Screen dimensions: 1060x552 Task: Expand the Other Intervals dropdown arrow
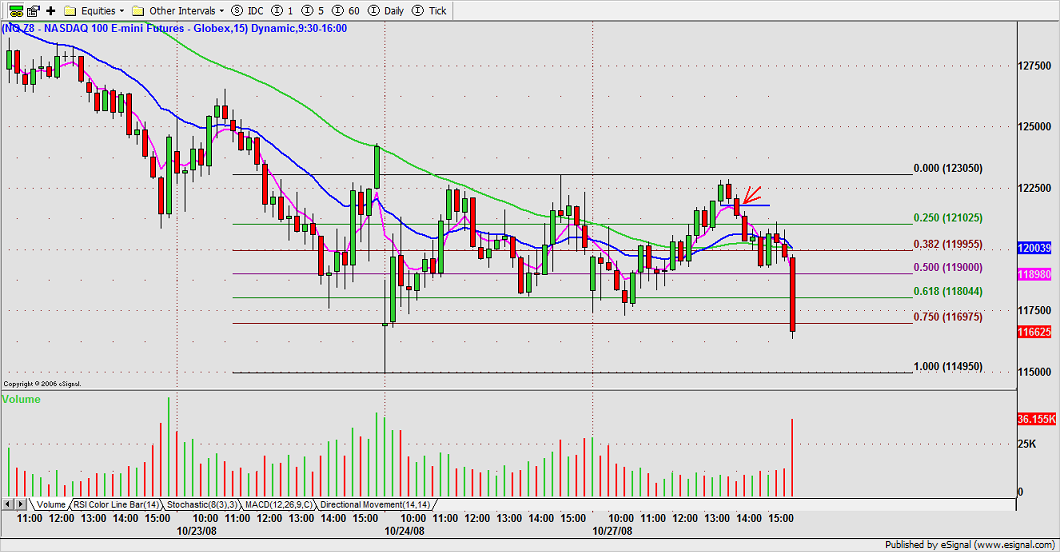(222, 11)
